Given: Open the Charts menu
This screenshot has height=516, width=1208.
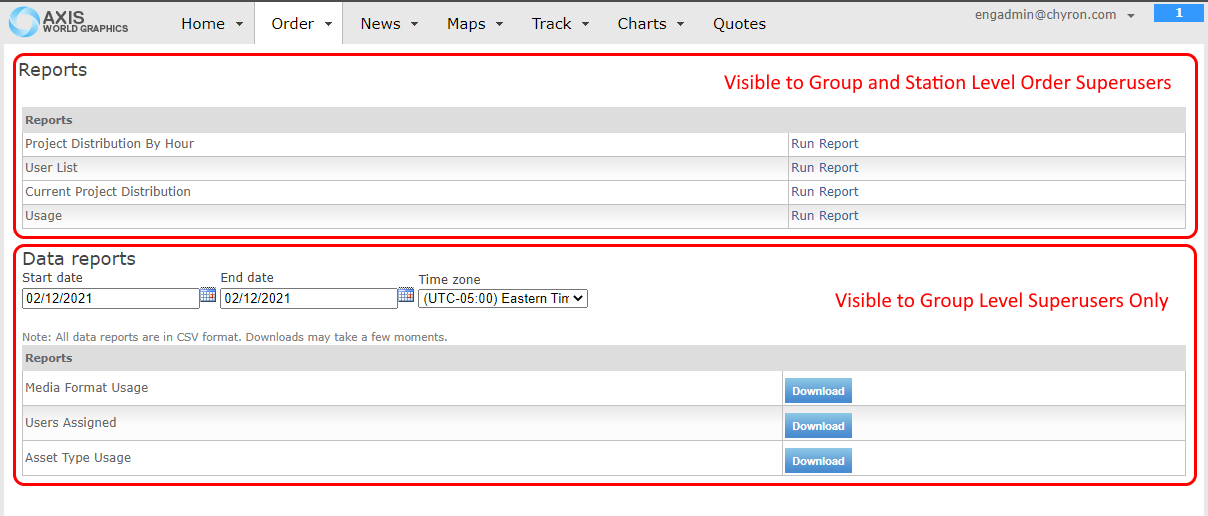Looking at the screenshot, I should (650, 24).
